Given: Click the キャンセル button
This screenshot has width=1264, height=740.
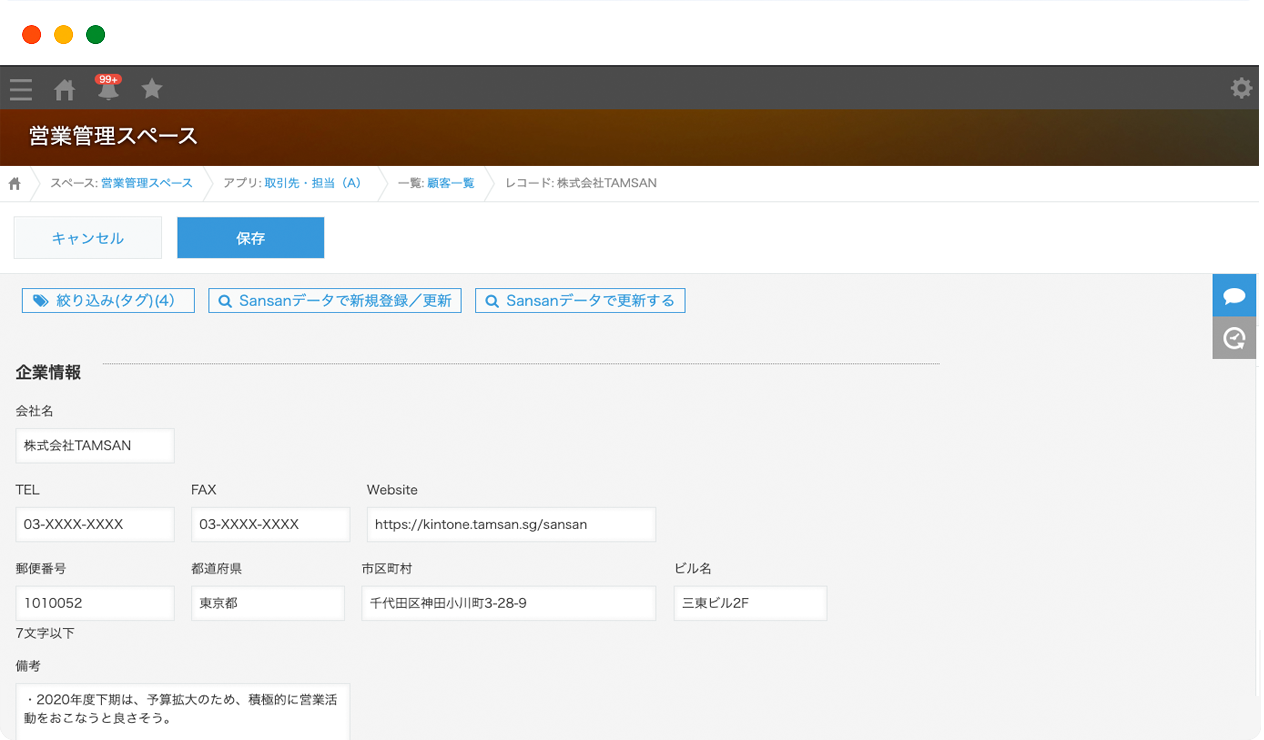Looking at the screenshot, I should click(x=88, y=238).
